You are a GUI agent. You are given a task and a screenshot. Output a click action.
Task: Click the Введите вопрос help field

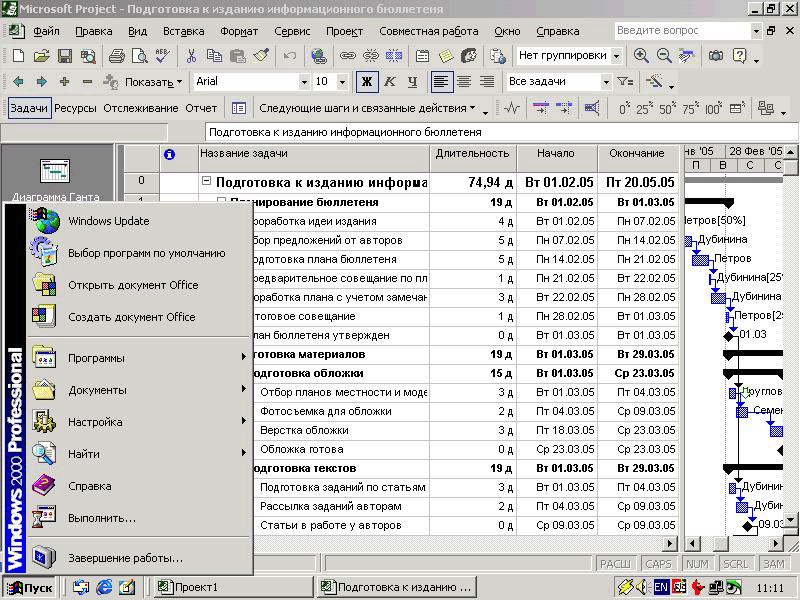(x=683, y=31)
